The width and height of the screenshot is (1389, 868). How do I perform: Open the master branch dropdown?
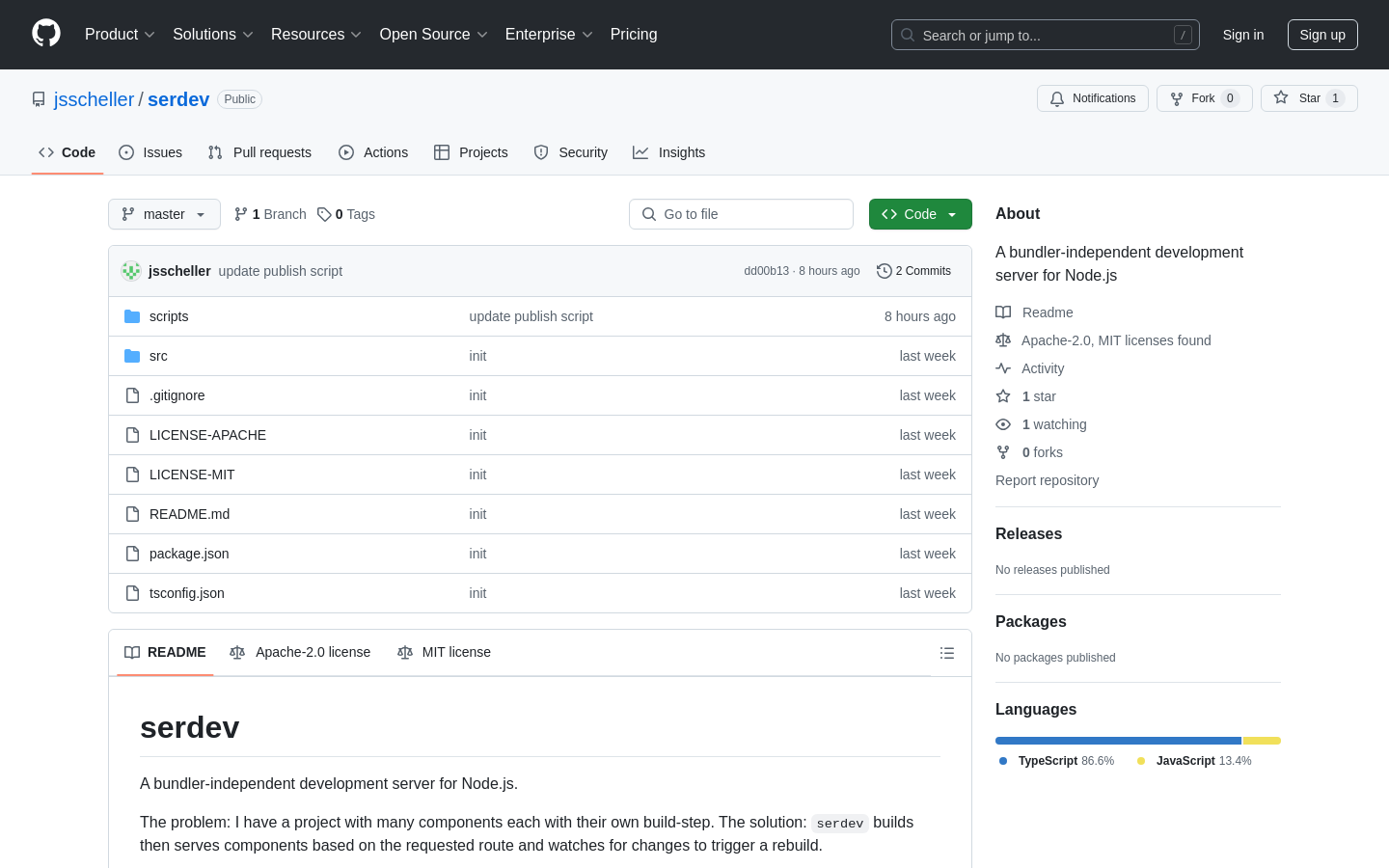pos(164,214)
